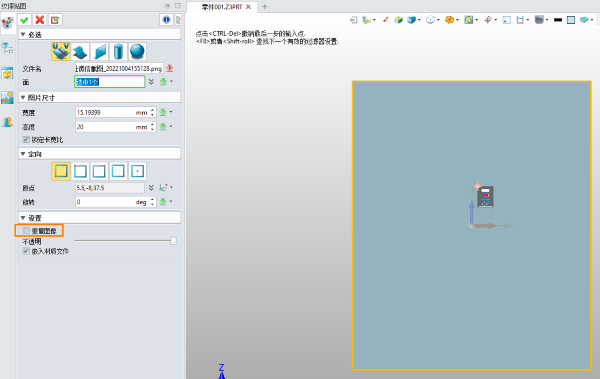Screen dimensions: 600x379
Task: Cancel with the red X icon
Action: point(40,20)
